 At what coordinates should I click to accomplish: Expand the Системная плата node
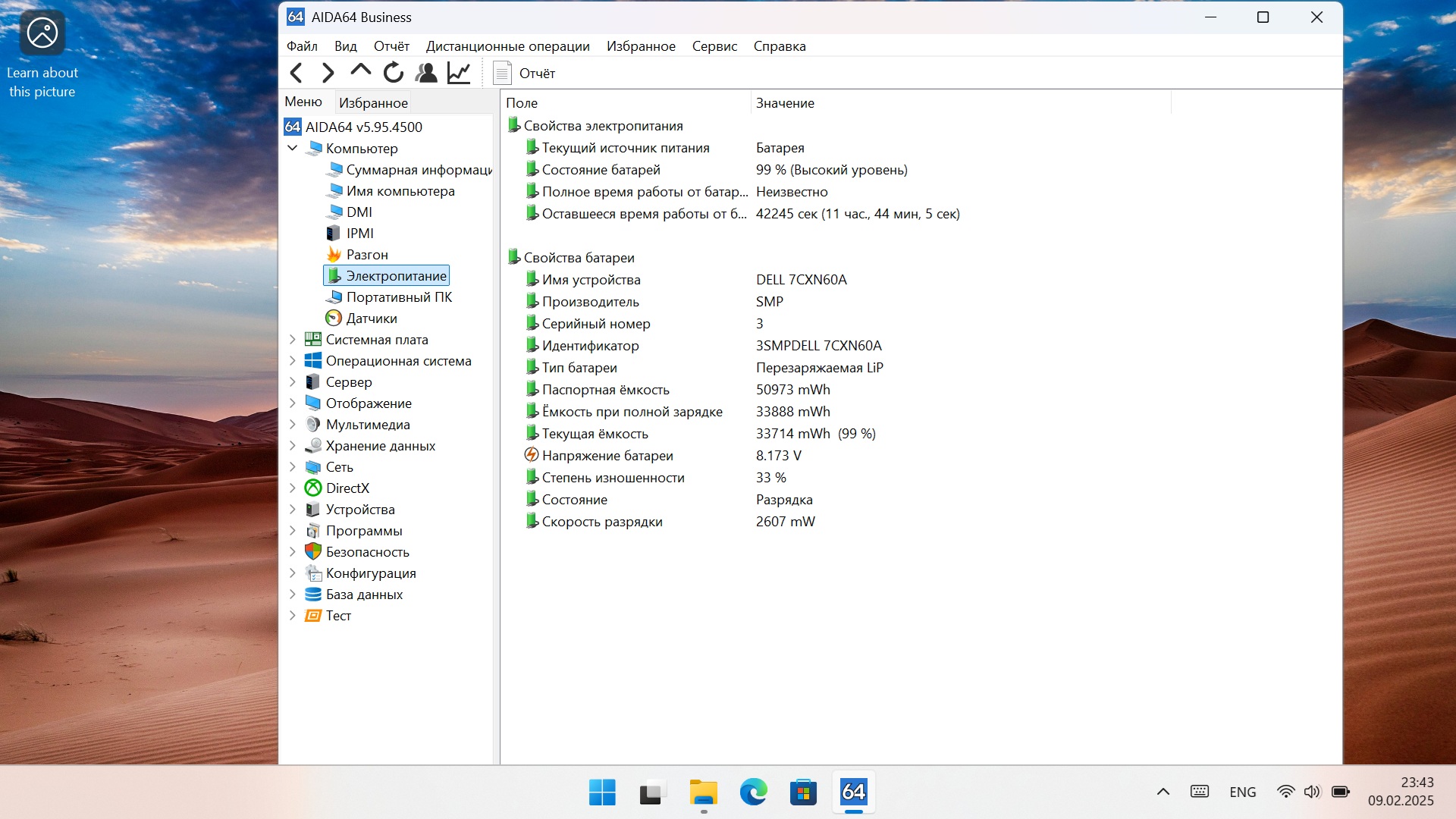pyautogui.click(x=293, y=340)
